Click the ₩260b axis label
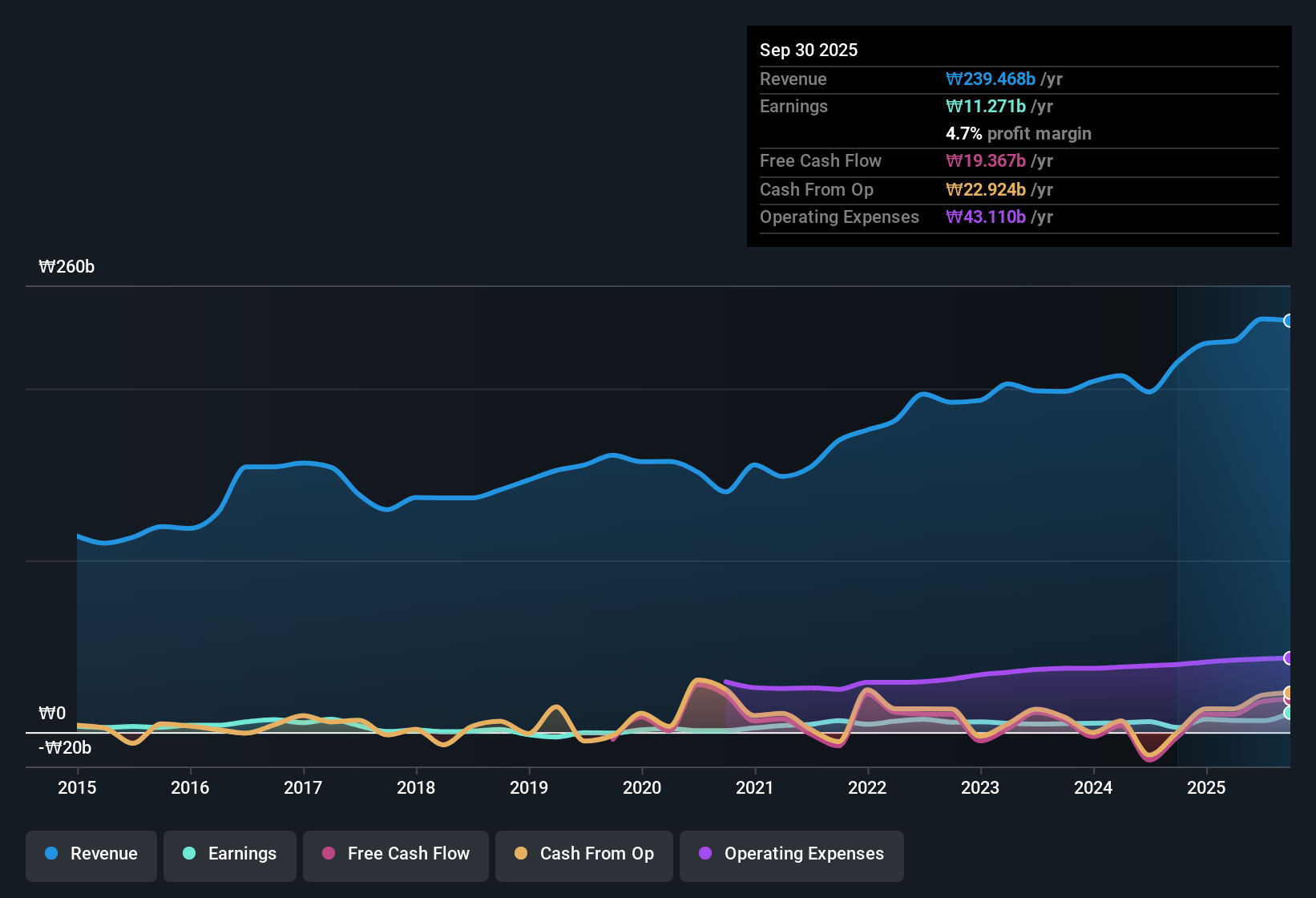This screenshot has height=898, width=1316. click(67, 267)
